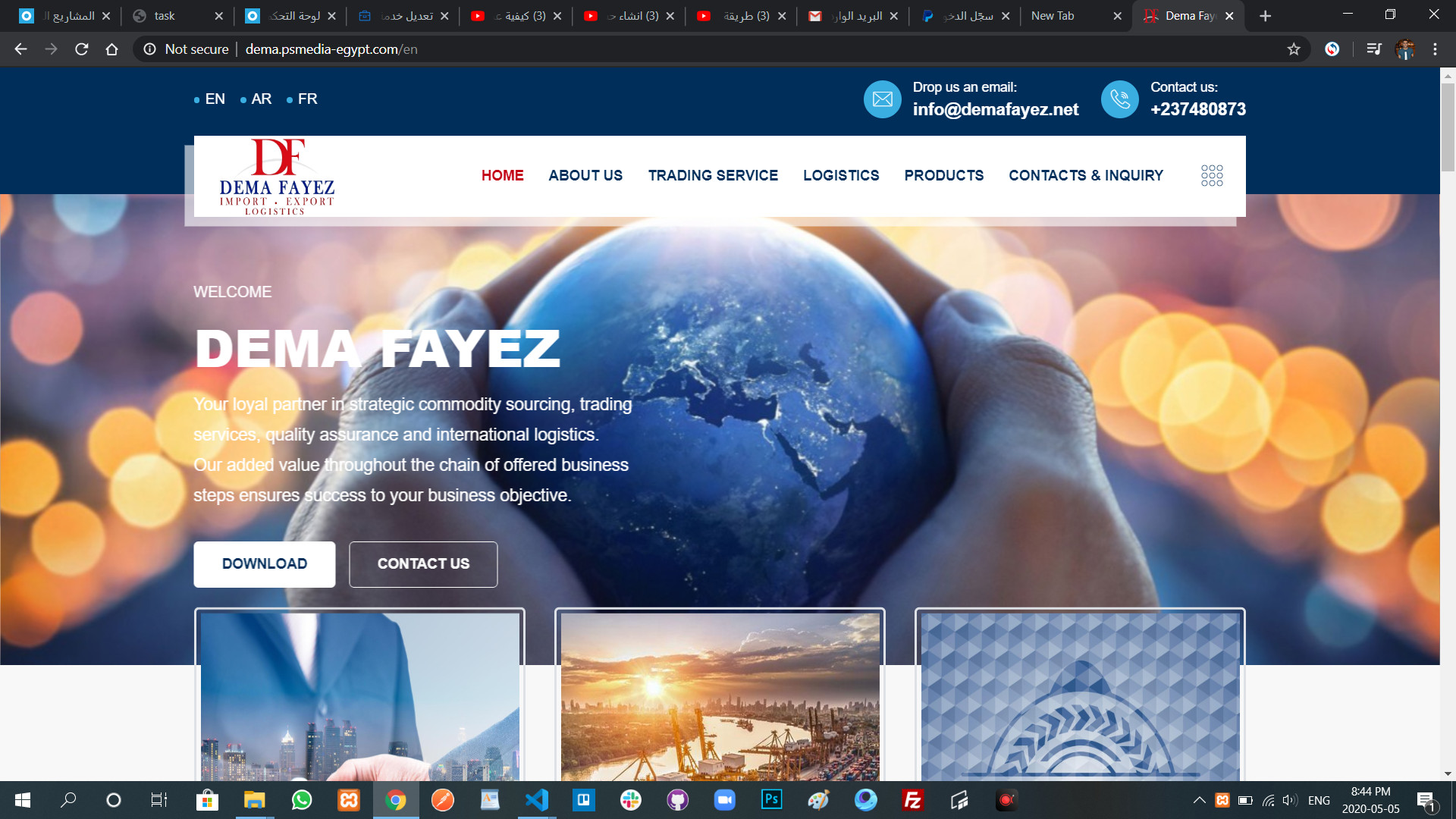
Task: Click the phone contact icon
Action: [x=1119, y=99]
